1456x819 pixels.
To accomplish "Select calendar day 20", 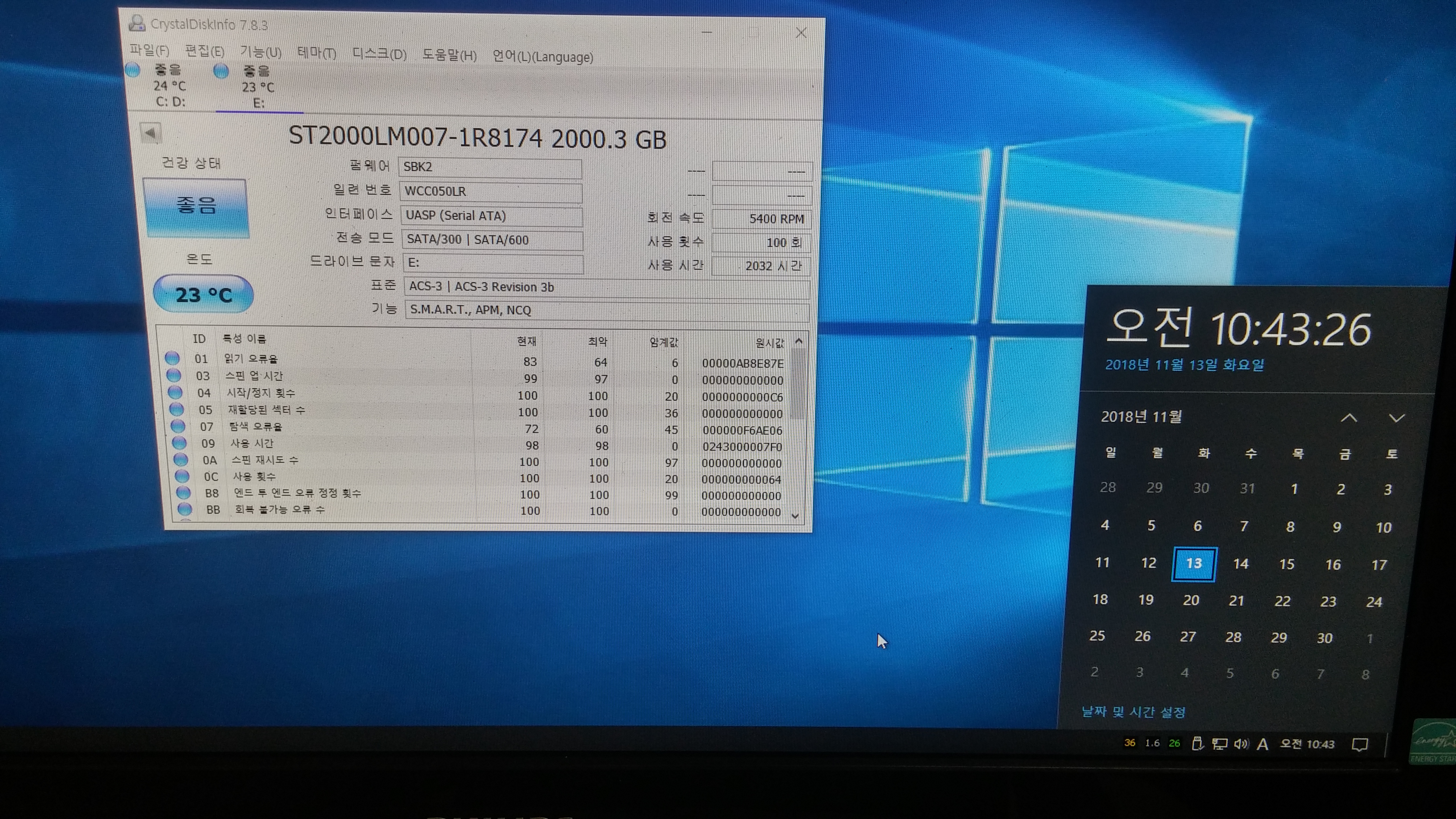I will 1191,600.
